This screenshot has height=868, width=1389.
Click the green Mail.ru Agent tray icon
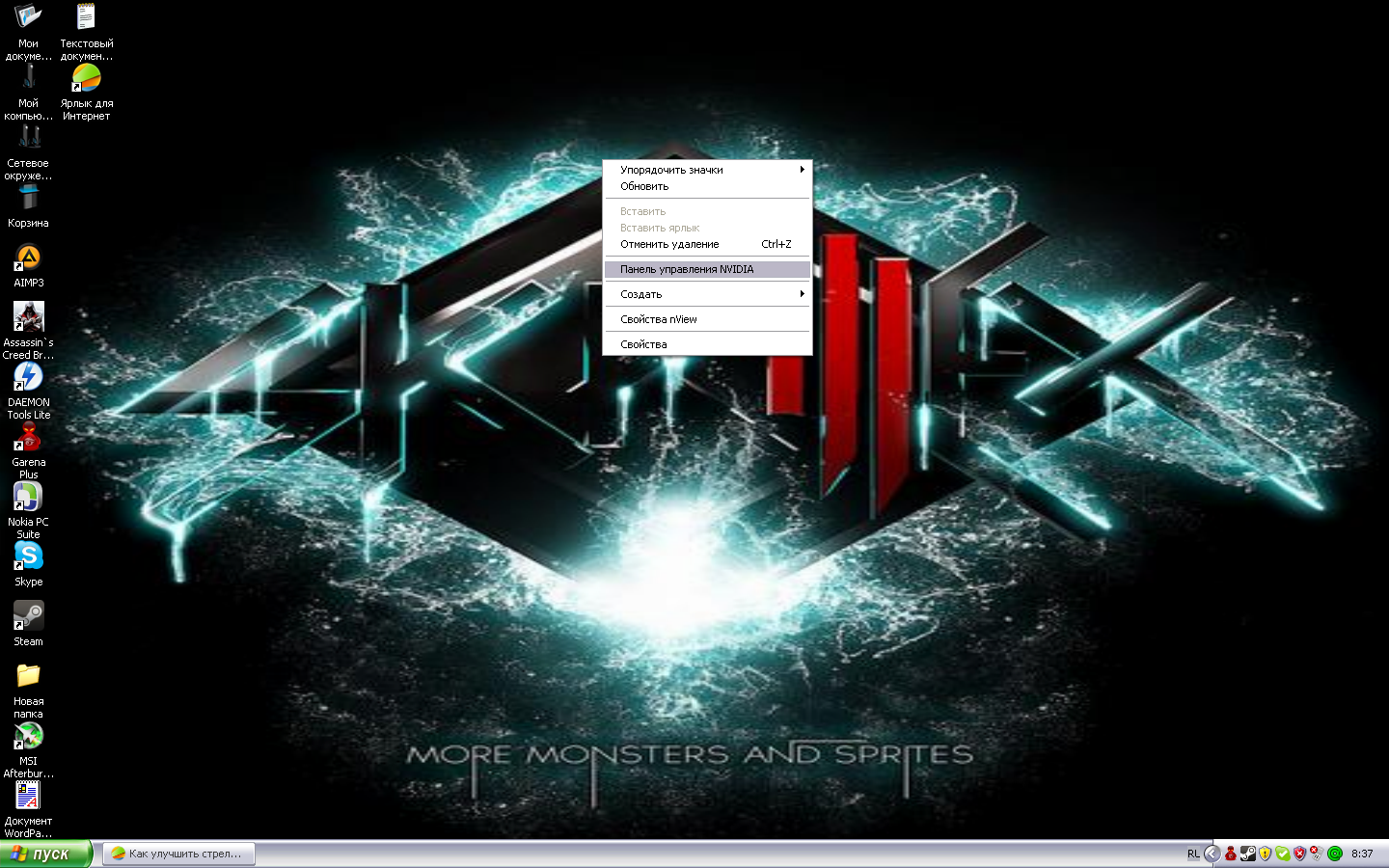pyautogui.click(x=1335, y=854)
